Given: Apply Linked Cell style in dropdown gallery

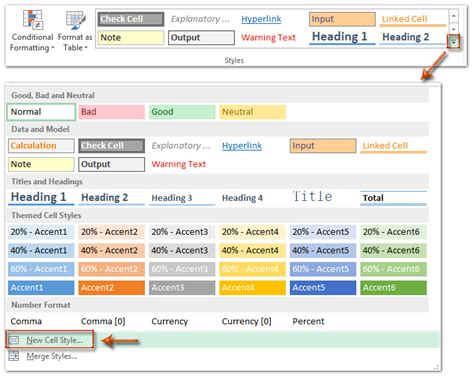Looking at the screenshot, I should coord(393,146).
